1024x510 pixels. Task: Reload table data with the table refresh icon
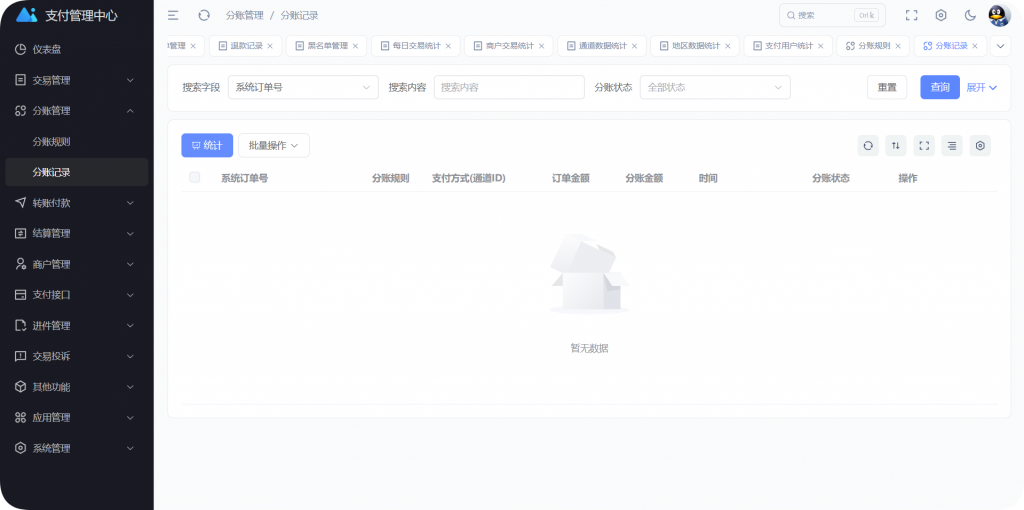[x=868, y=146]
